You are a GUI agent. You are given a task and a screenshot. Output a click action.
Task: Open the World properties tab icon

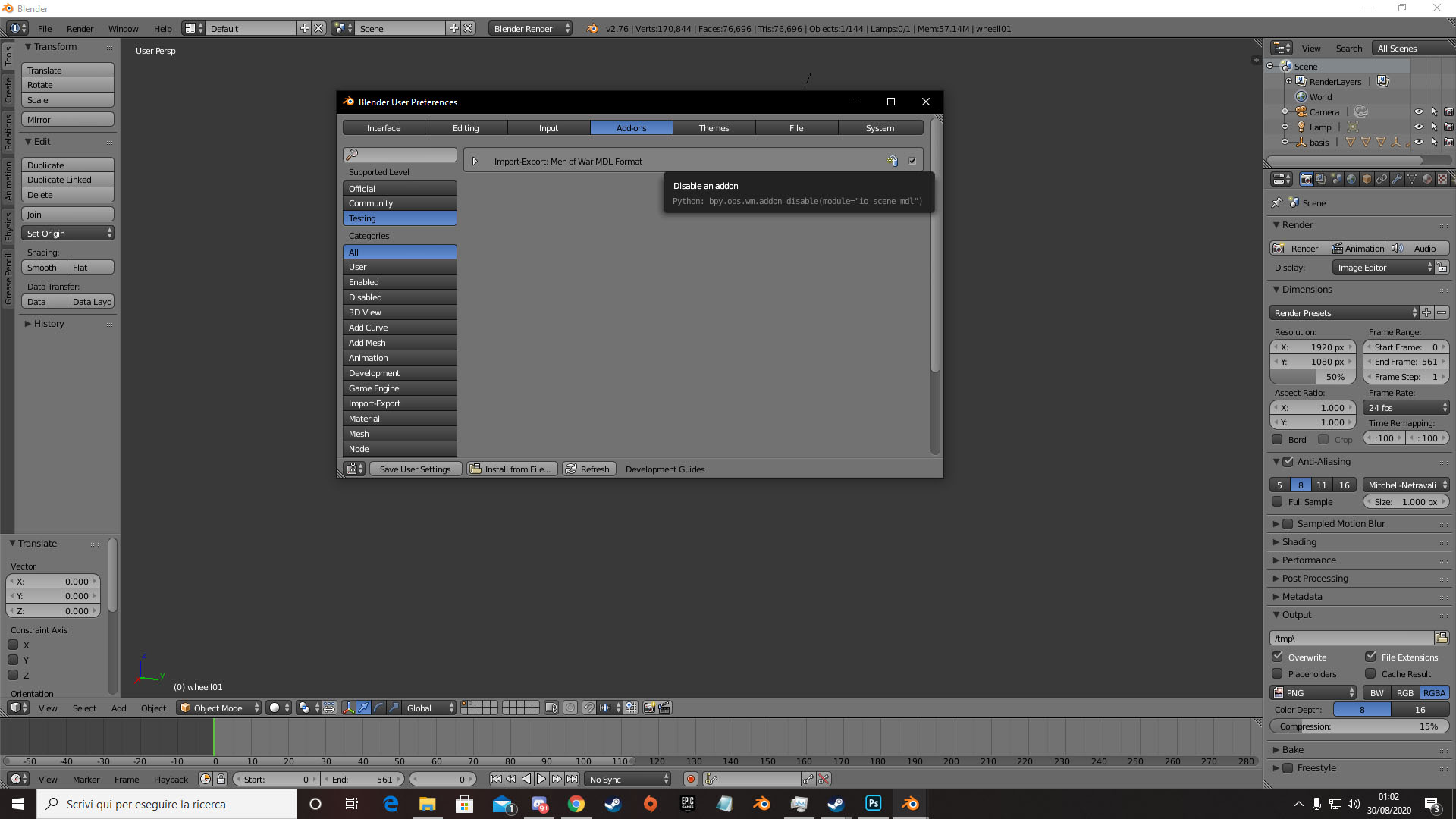[x=1351, y=179]
